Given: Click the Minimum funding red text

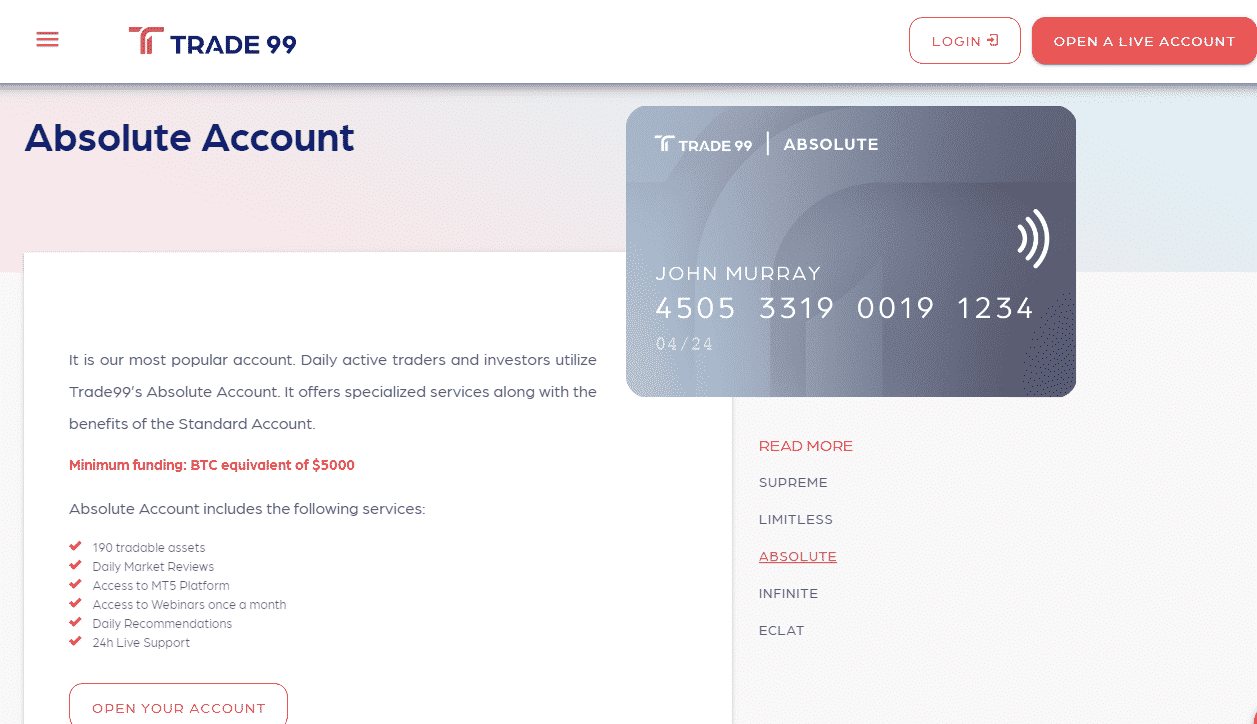Looking at the screenshot, I should point(212,465).
